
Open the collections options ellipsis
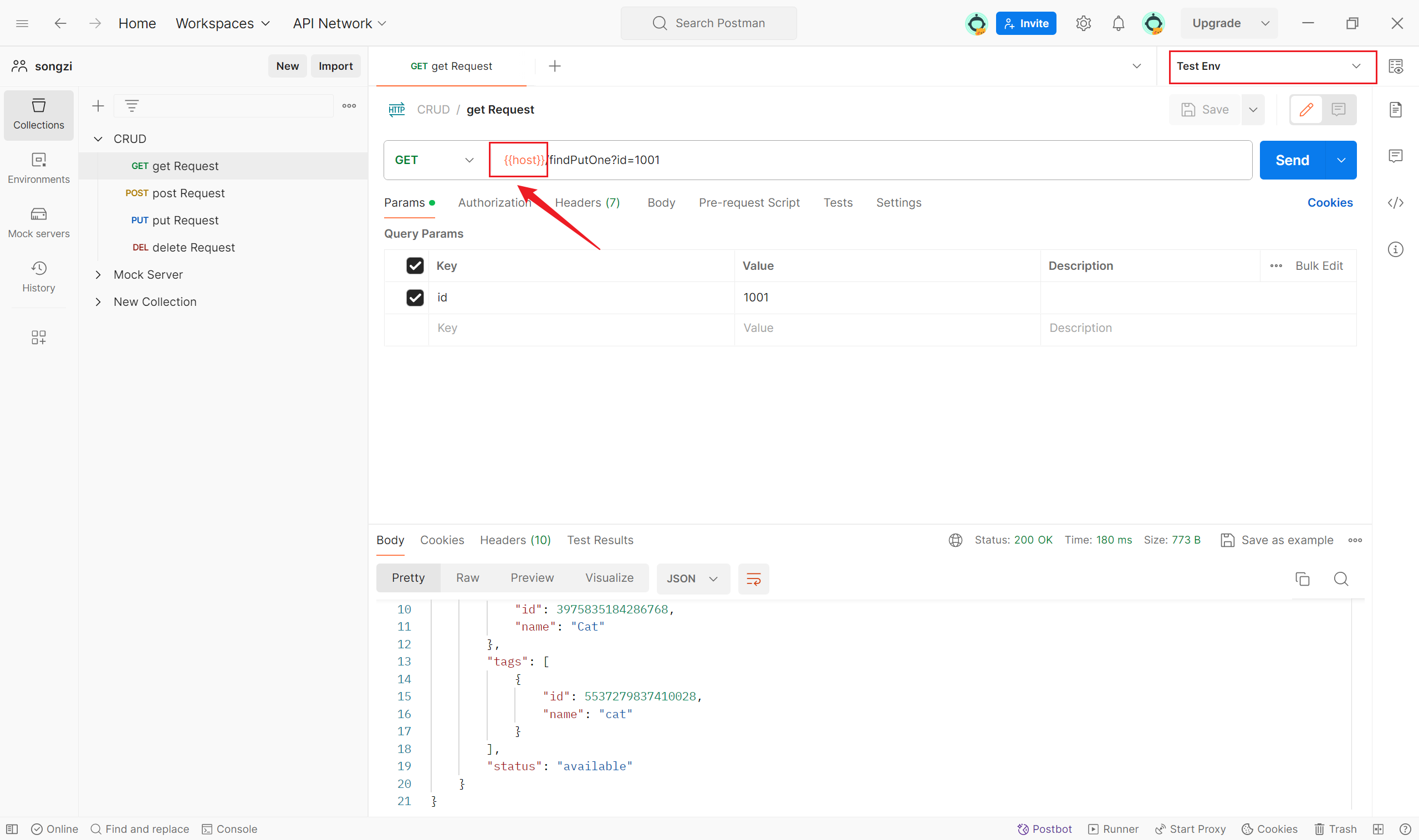(x=349, y=106)
